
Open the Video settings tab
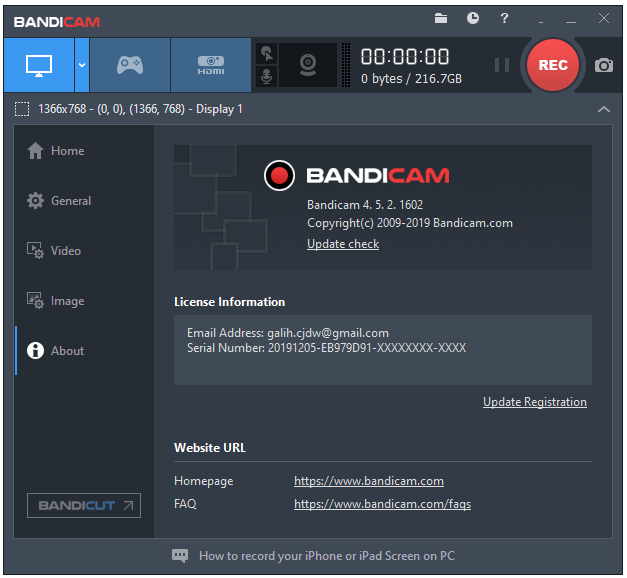point(84,251)
